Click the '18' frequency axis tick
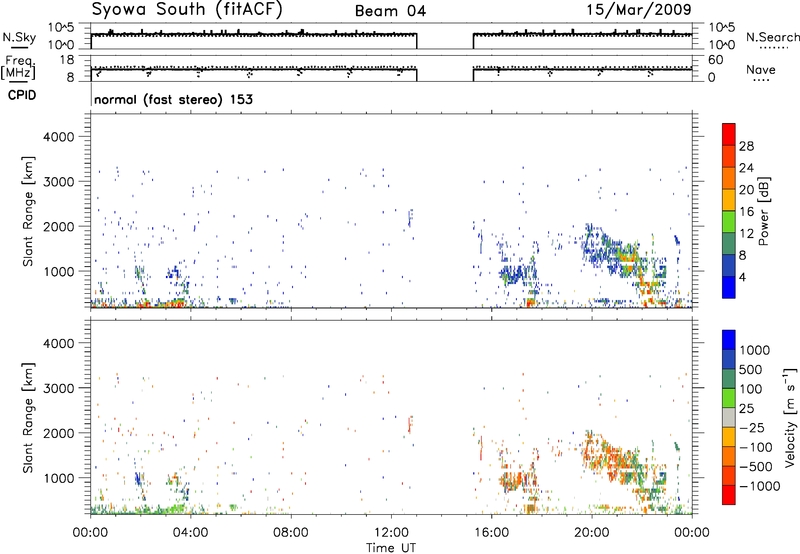800x554 pixels. tap(67, 60)
